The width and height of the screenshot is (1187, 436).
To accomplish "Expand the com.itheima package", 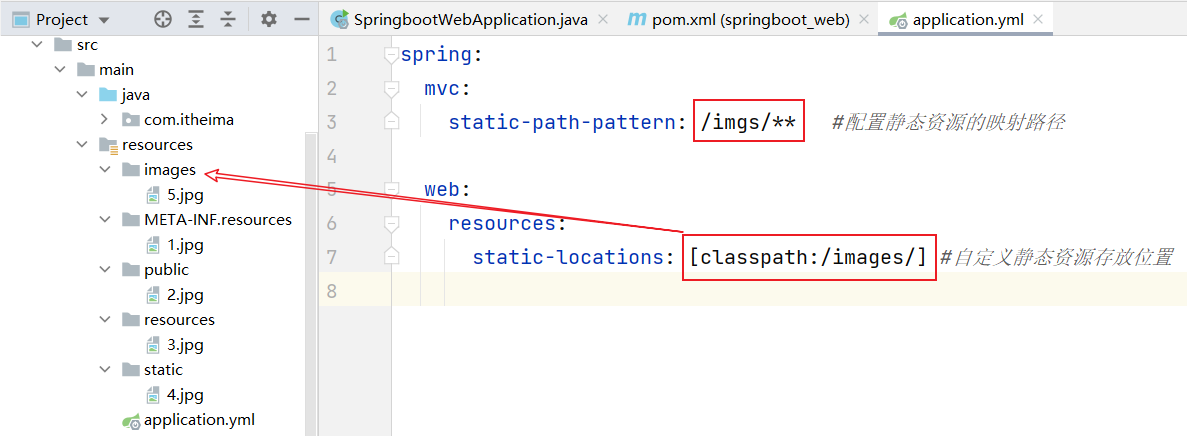I will point(105,120).
